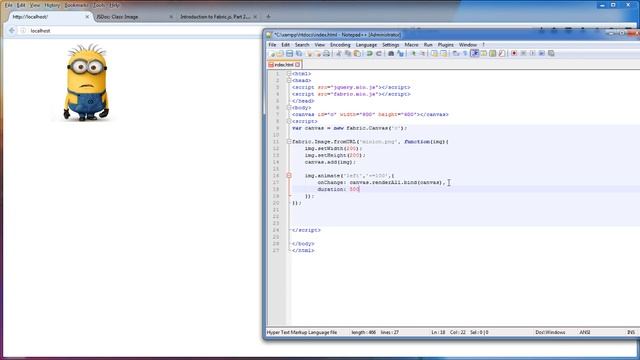Toggle word wrap in the toolbar
Screen dimensions: 640x360
click(x=456, y=53)
